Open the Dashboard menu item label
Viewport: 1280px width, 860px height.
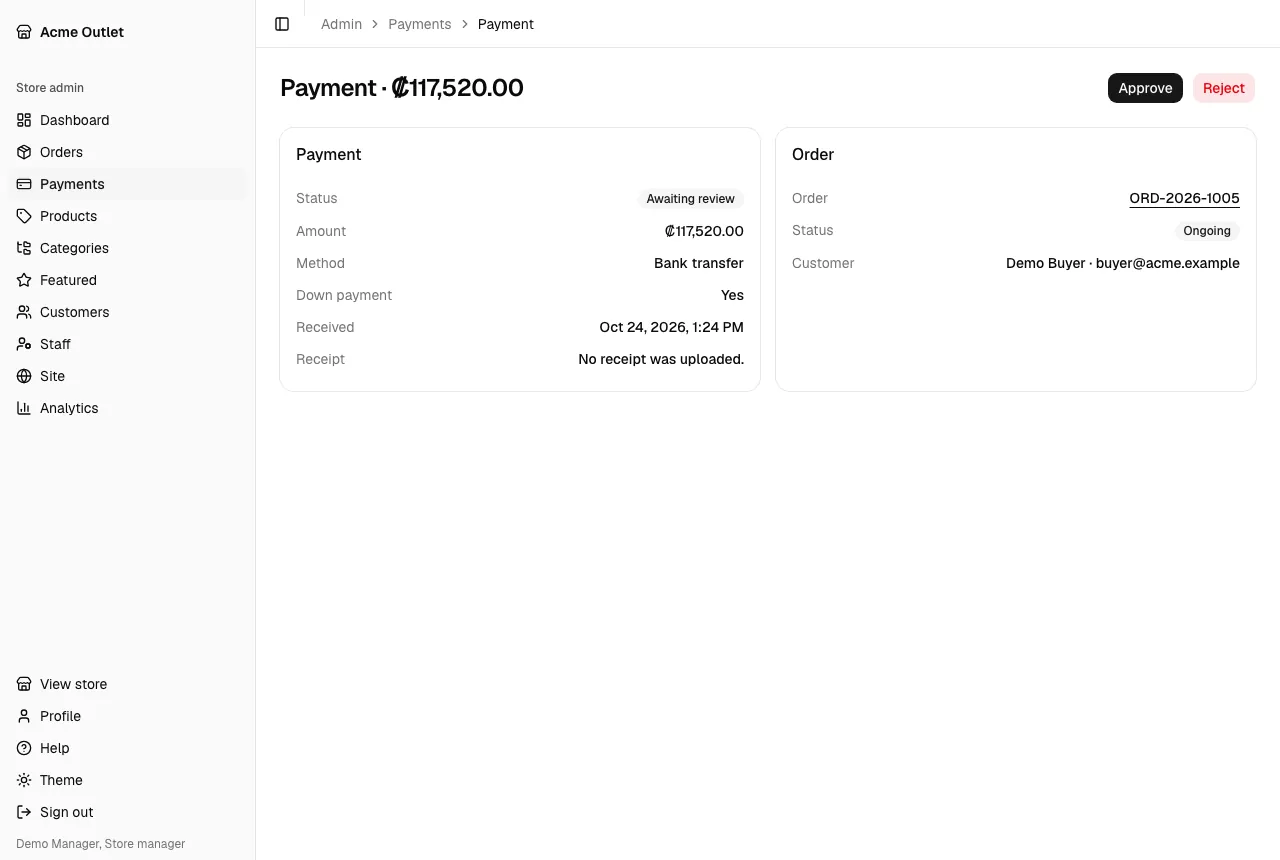pos(75,120)
